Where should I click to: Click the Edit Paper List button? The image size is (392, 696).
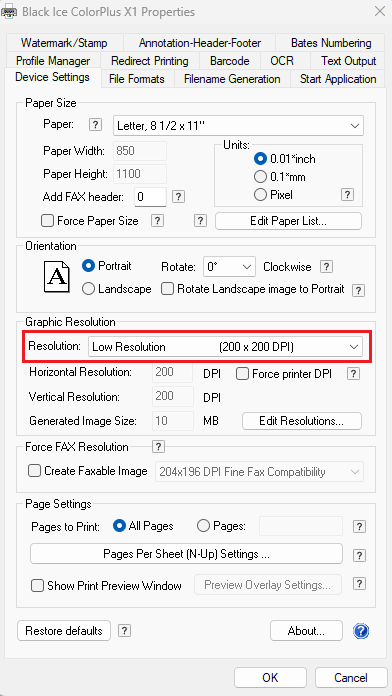click(289, 221)
